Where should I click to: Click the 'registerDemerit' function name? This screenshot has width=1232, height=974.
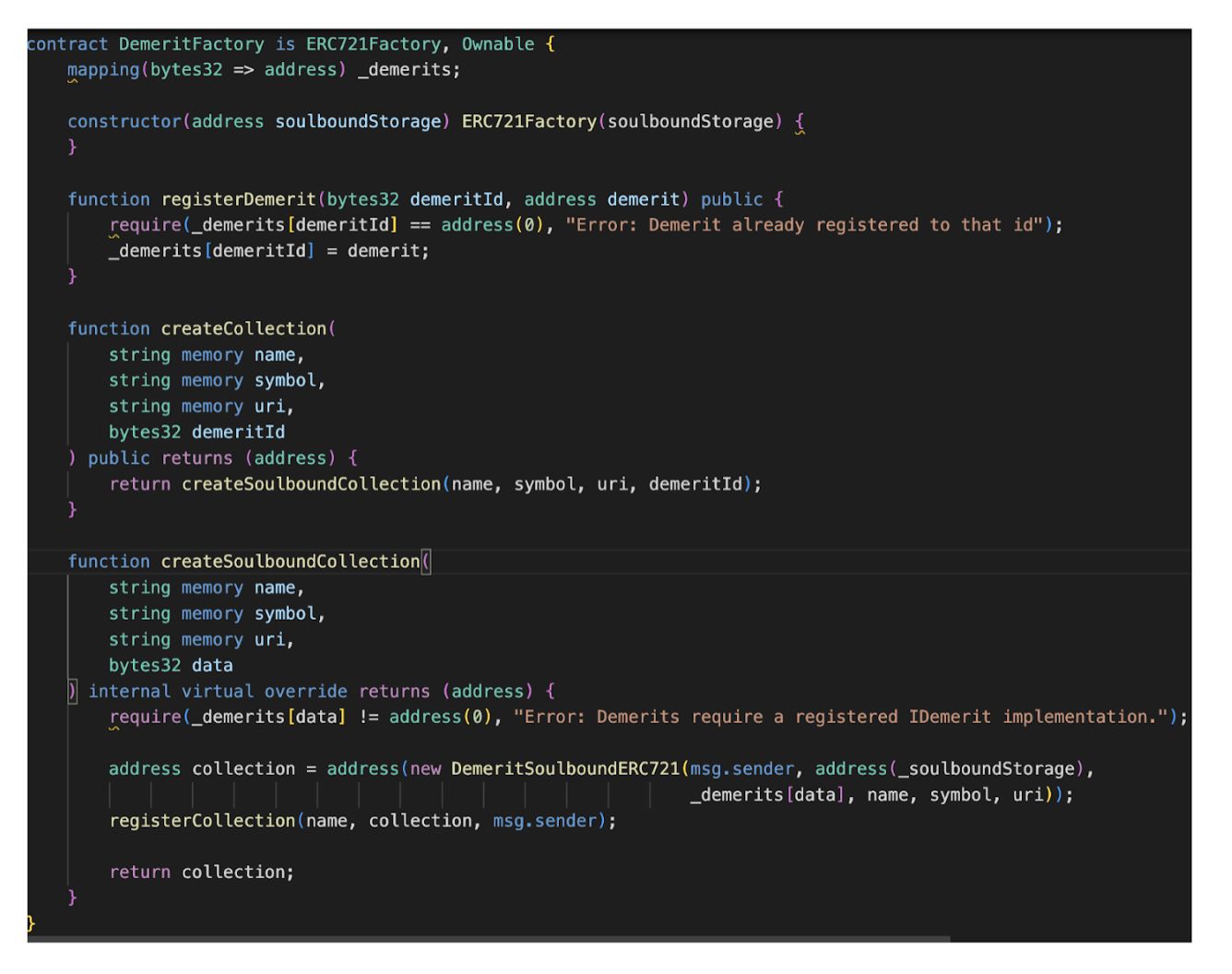pos(239,199)
